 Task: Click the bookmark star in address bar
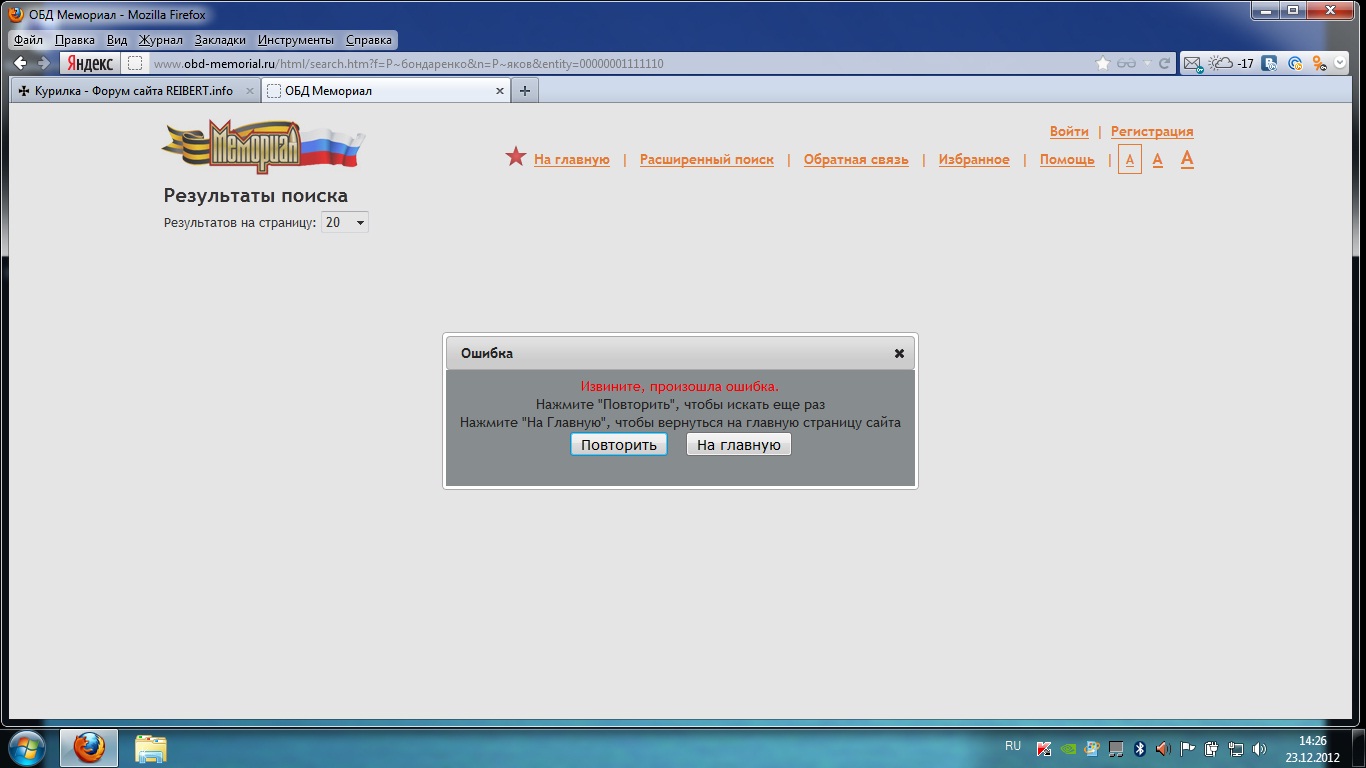(x=1103, y=64)
